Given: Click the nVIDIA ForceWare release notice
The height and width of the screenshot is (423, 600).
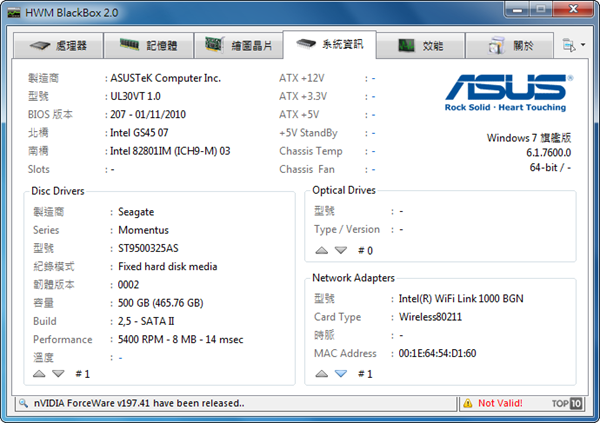Looking at the screenshot, I should (138, 403).
